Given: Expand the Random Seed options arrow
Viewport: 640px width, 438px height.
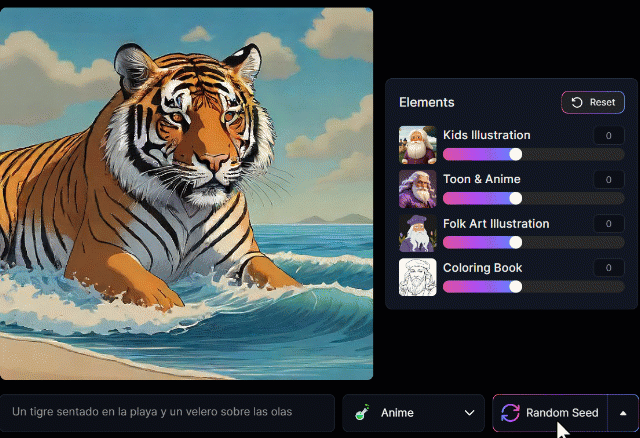Looking at the screenshot, I should click(623, 413).
